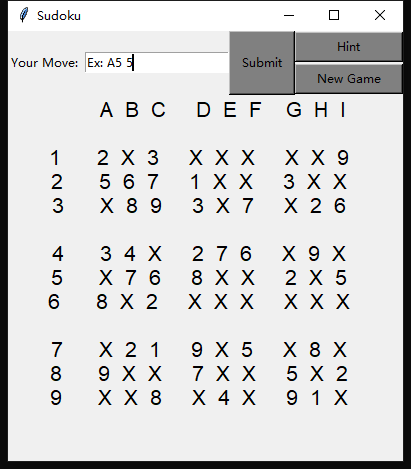Close the Sudoku window
Viewport: 411px width, 469px height.
coord(380,15)
